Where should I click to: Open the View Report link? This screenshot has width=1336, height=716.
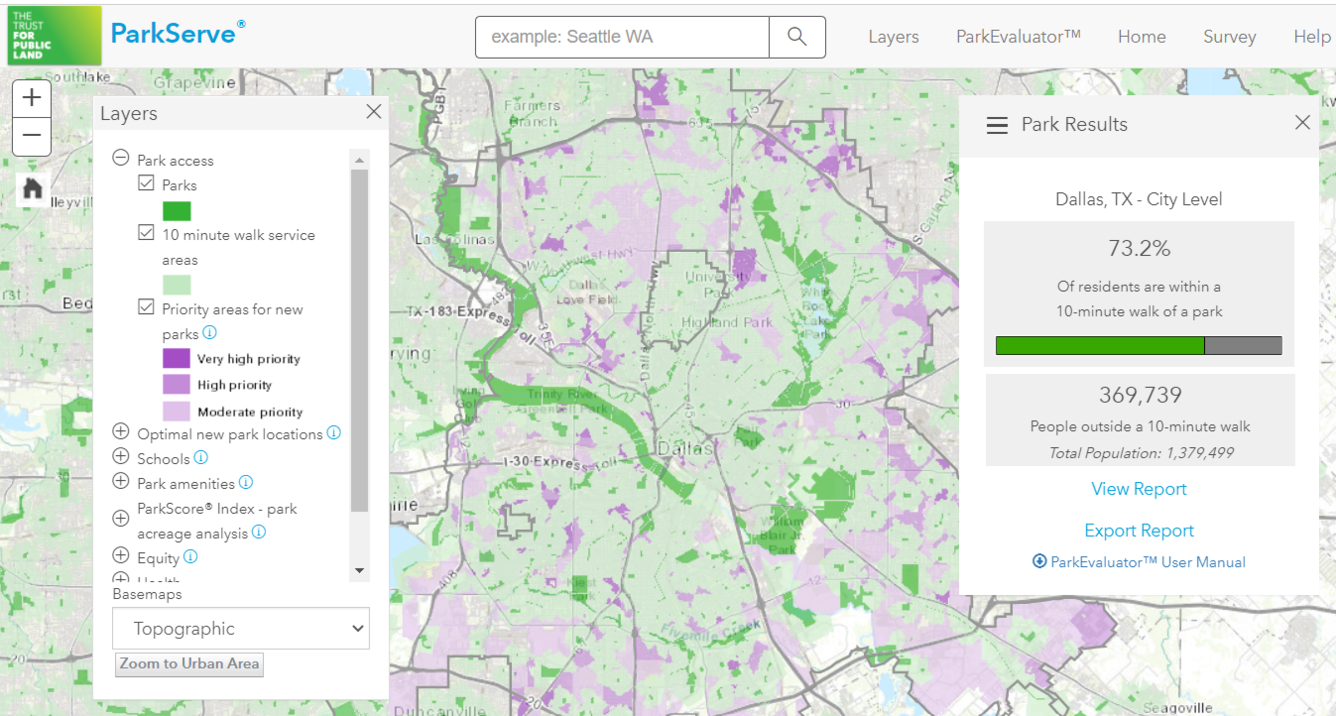(1138, 488)
